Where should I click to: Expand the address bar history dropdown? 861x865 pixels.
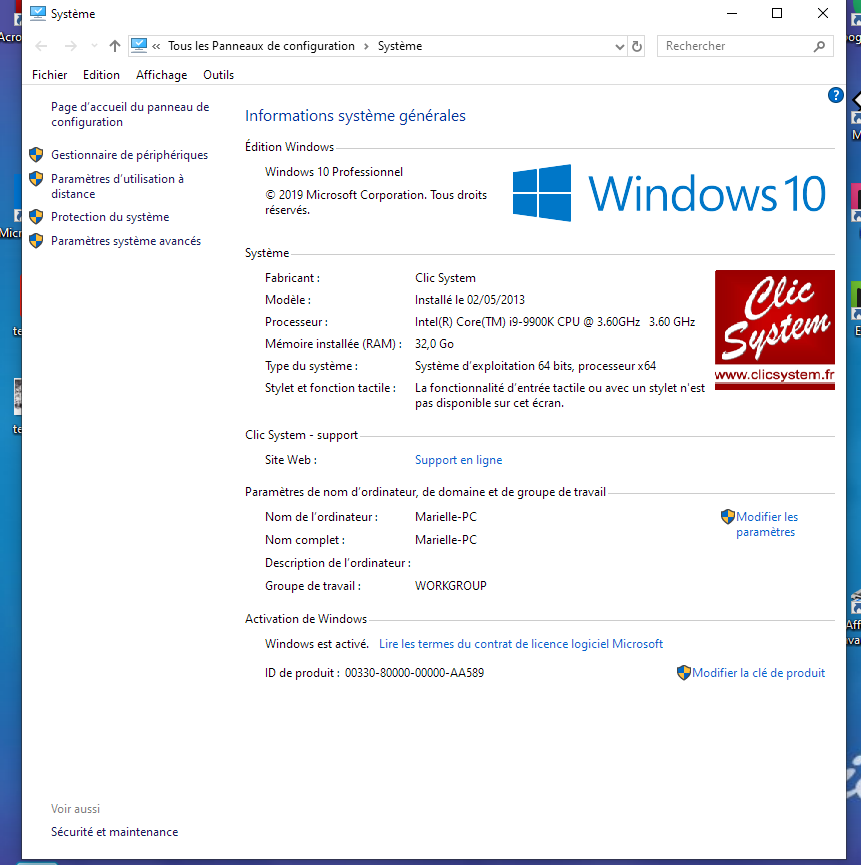(x=620, y=47)
